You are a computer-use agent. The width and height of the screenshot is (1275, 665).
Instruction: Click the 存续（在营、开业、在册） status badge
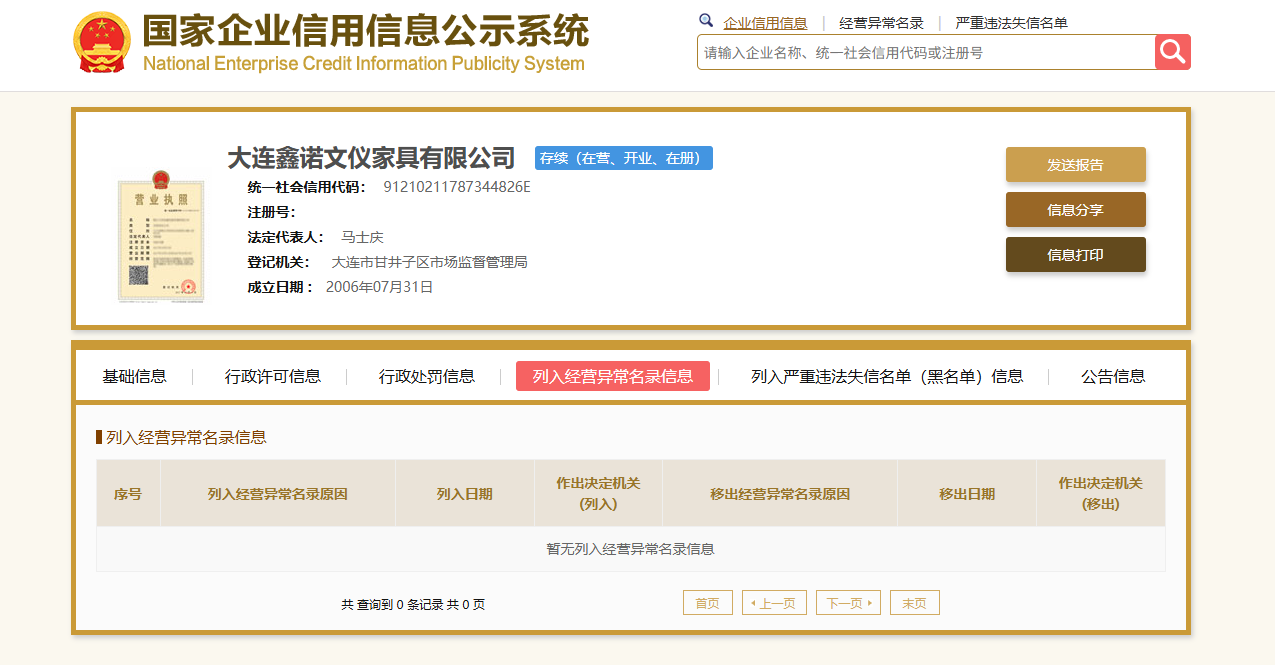tap(624, 158)
